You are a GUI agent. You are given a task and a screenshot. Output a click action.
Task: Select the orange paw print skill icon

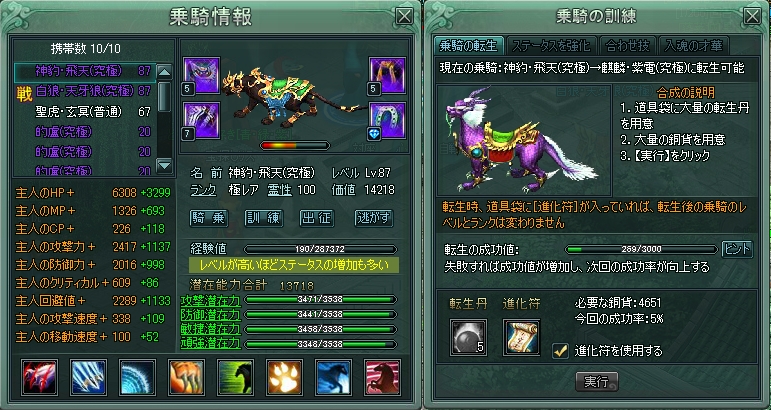pyautogui.click(x=285, y=377)
